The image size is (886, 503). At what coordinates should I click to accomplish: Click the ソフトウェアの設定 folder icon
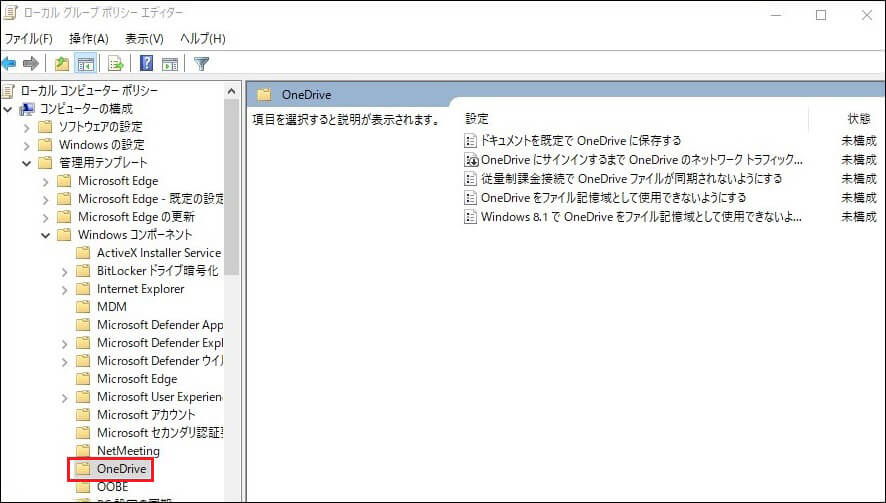pyautogui.click(x=45, y=127)
